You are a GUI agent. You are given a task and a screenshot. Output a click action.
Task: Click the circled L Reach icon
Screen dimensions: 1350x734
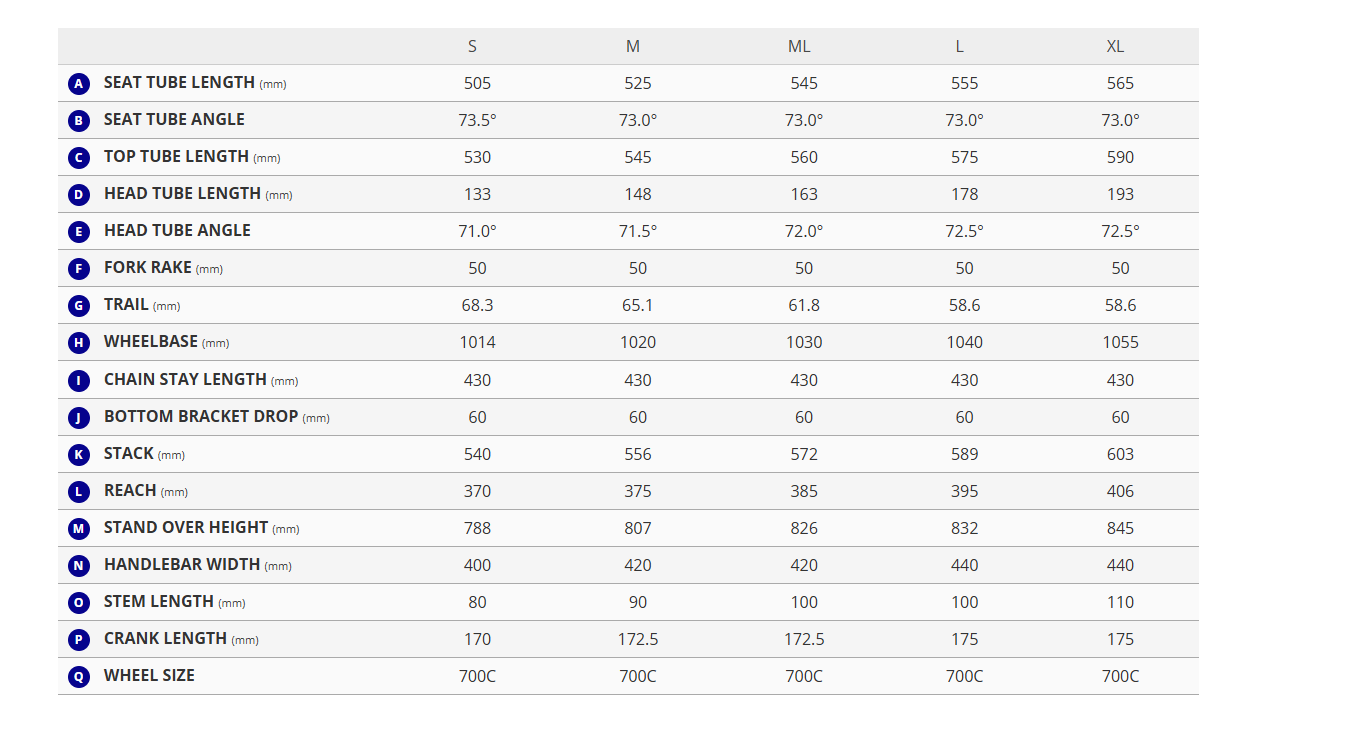(79, 492)
